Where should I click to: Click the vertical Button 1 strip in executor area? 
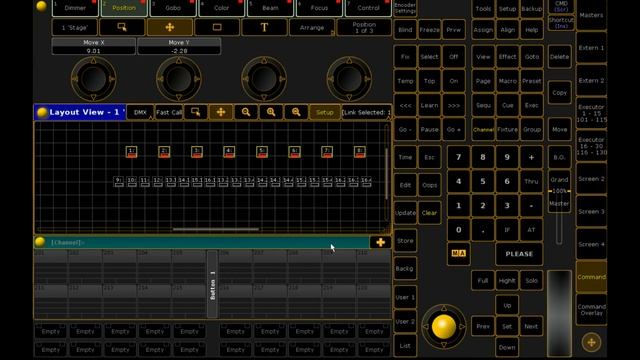click(212, 284)
